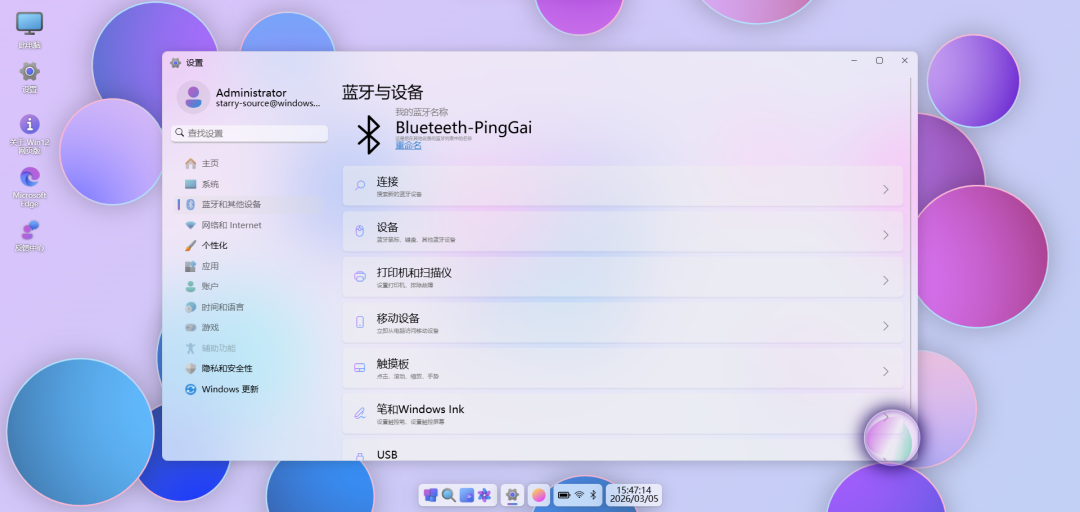Click the battery icon in the tray
Image resolution: width=1080 pixels, height=512 pixels.
coord(564,495)
